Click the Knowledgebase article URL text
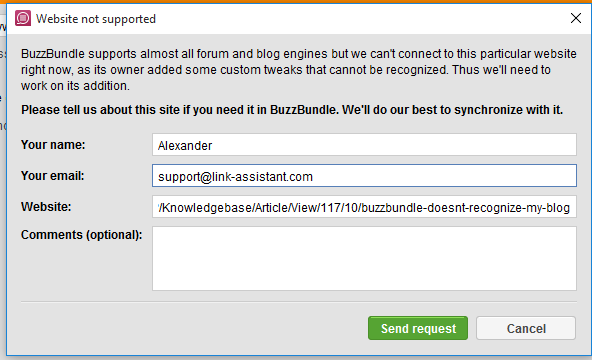The height and width of the screenshot is (360, 592). 364,208
